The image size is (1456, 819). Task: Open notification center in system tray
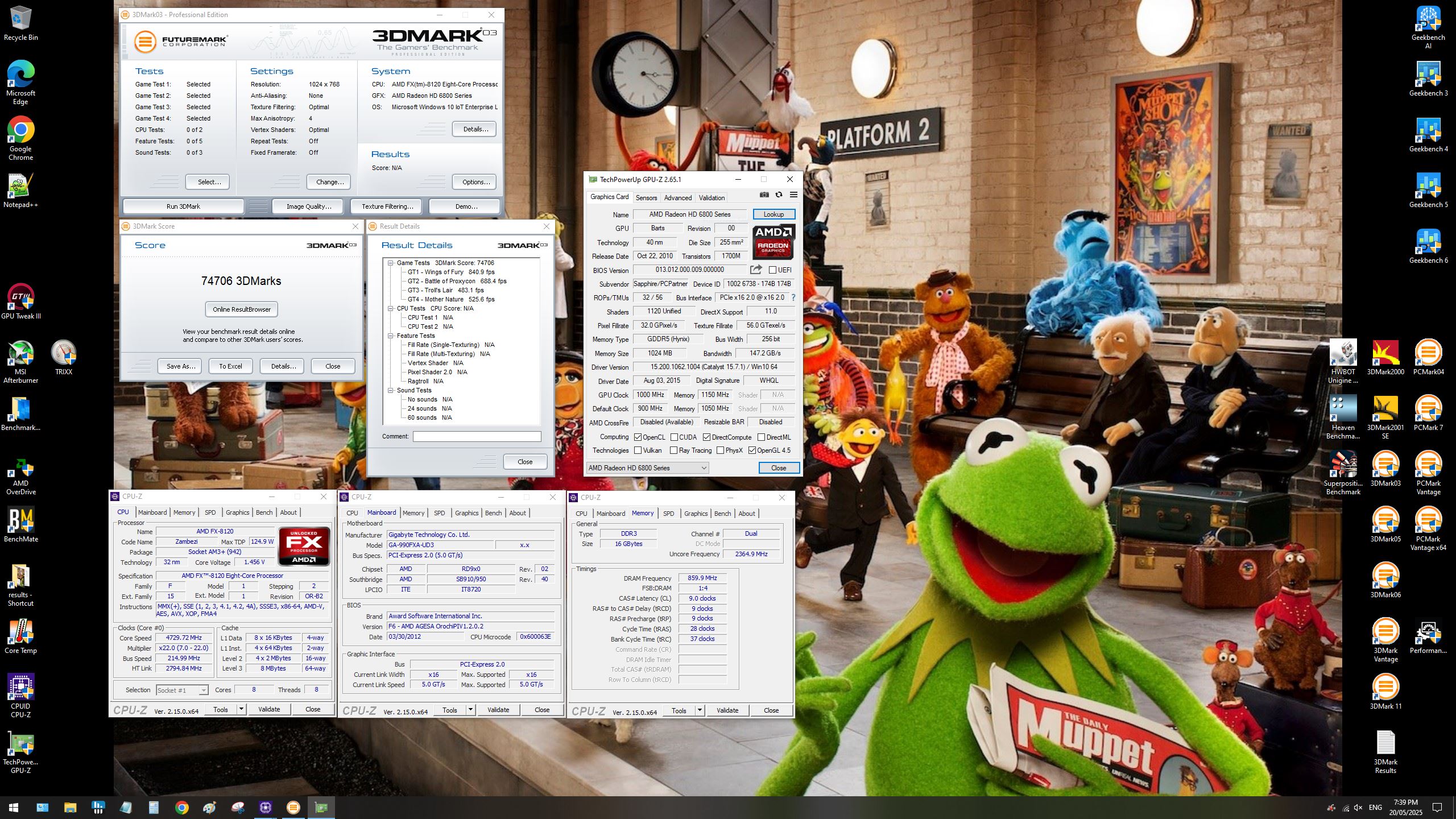click(x=1437, y=808)
